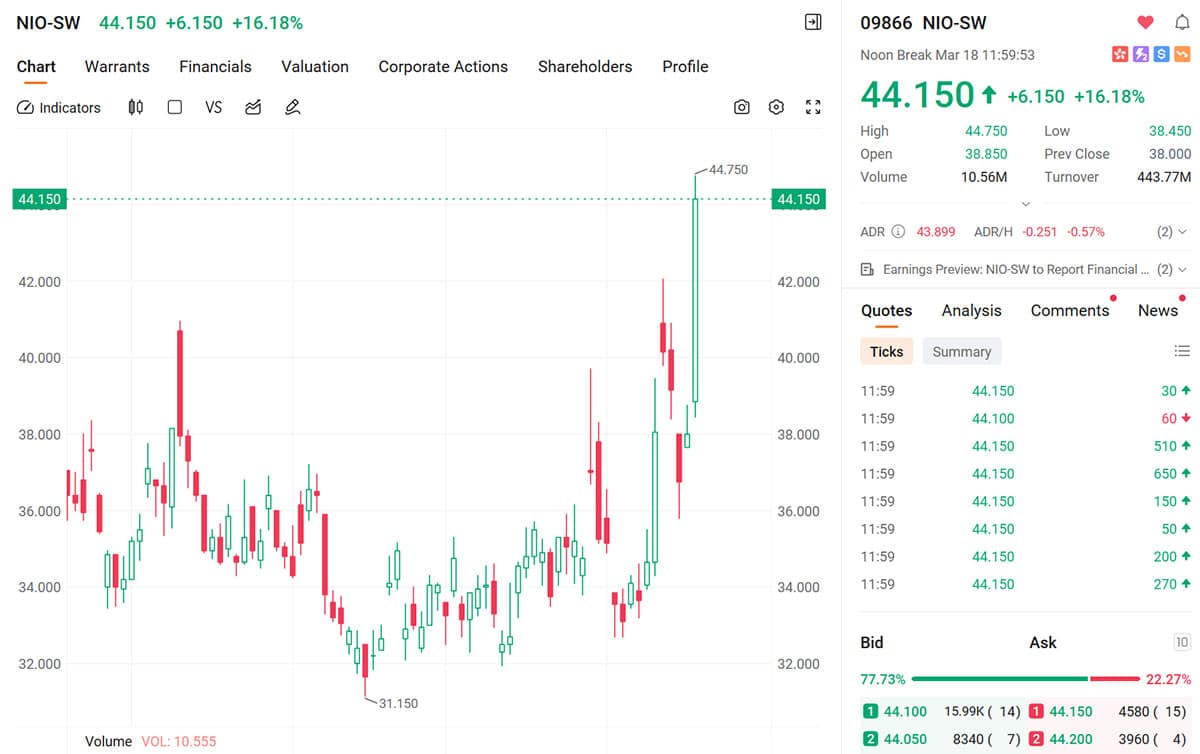The height and width of the screenshot is (754, 1200).
Task: Open the Indicators panel
Action: [x=58, y=107]
